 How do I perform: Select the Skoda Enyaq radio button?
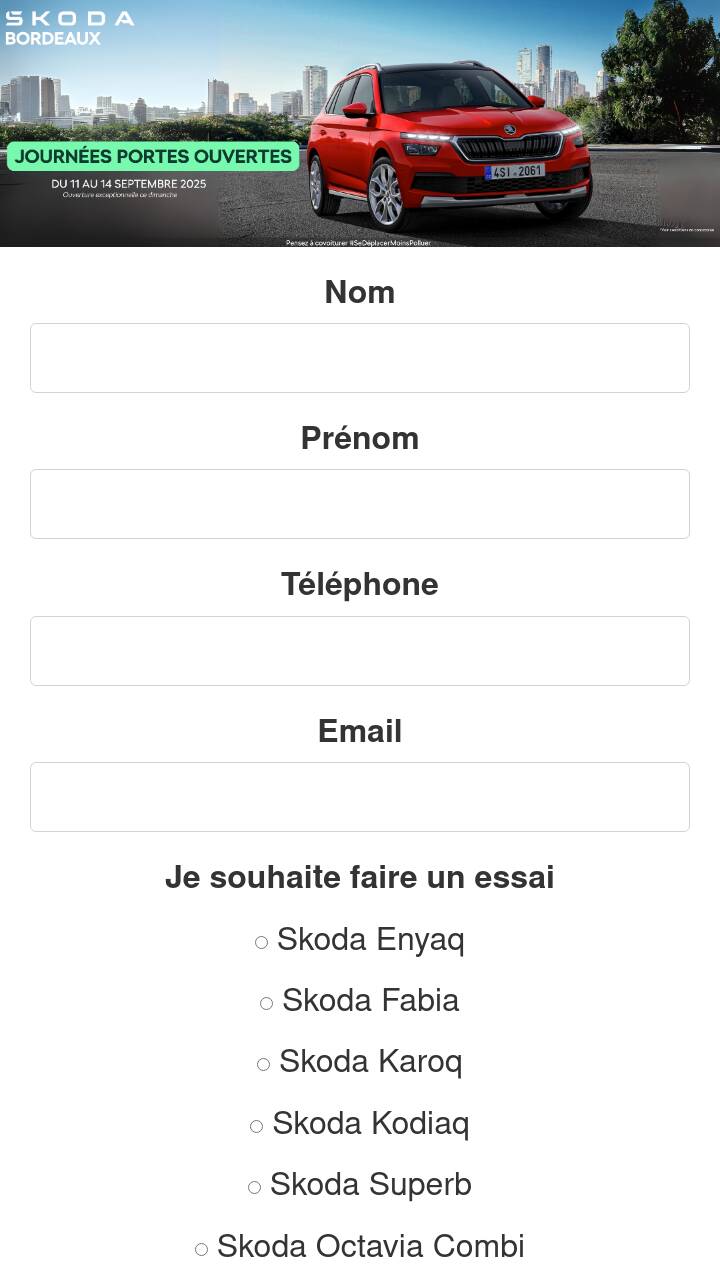[x=262, y=942]
